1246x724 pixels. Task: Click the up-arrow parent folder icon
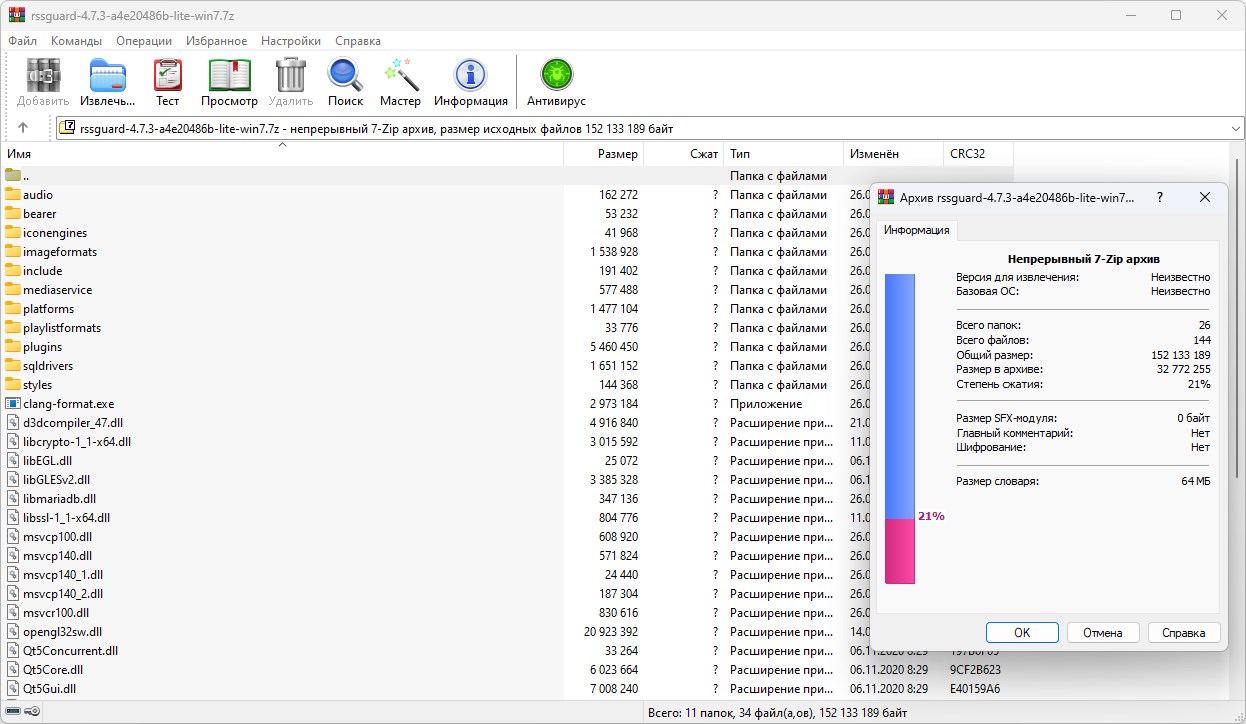tap(23, 128)
